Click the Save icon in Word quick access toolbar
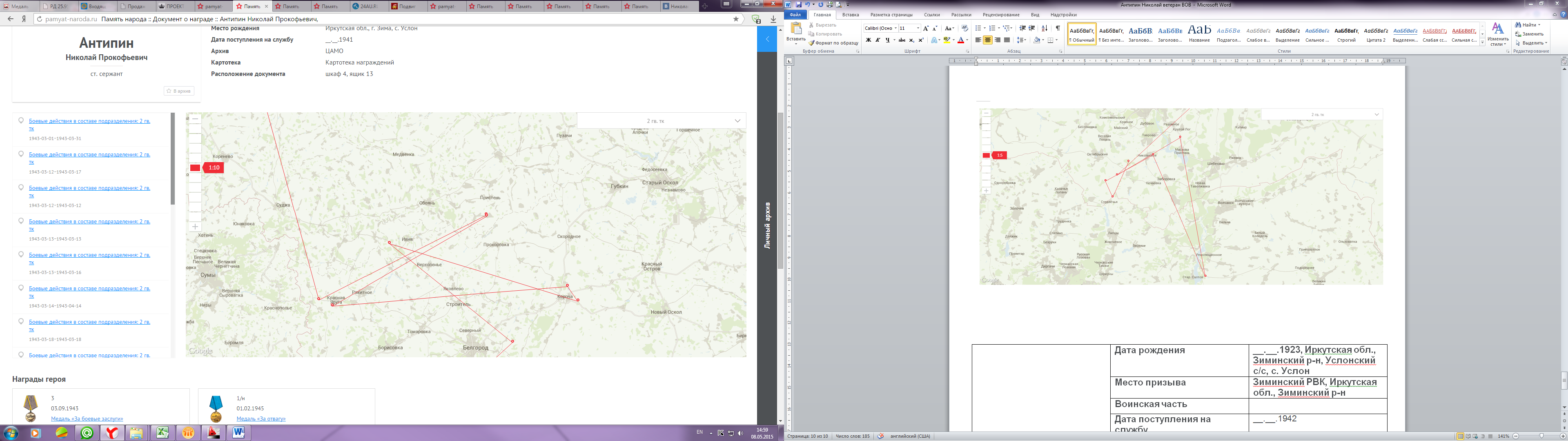The width and height of the screenshot is (1568, 441). 799,4
